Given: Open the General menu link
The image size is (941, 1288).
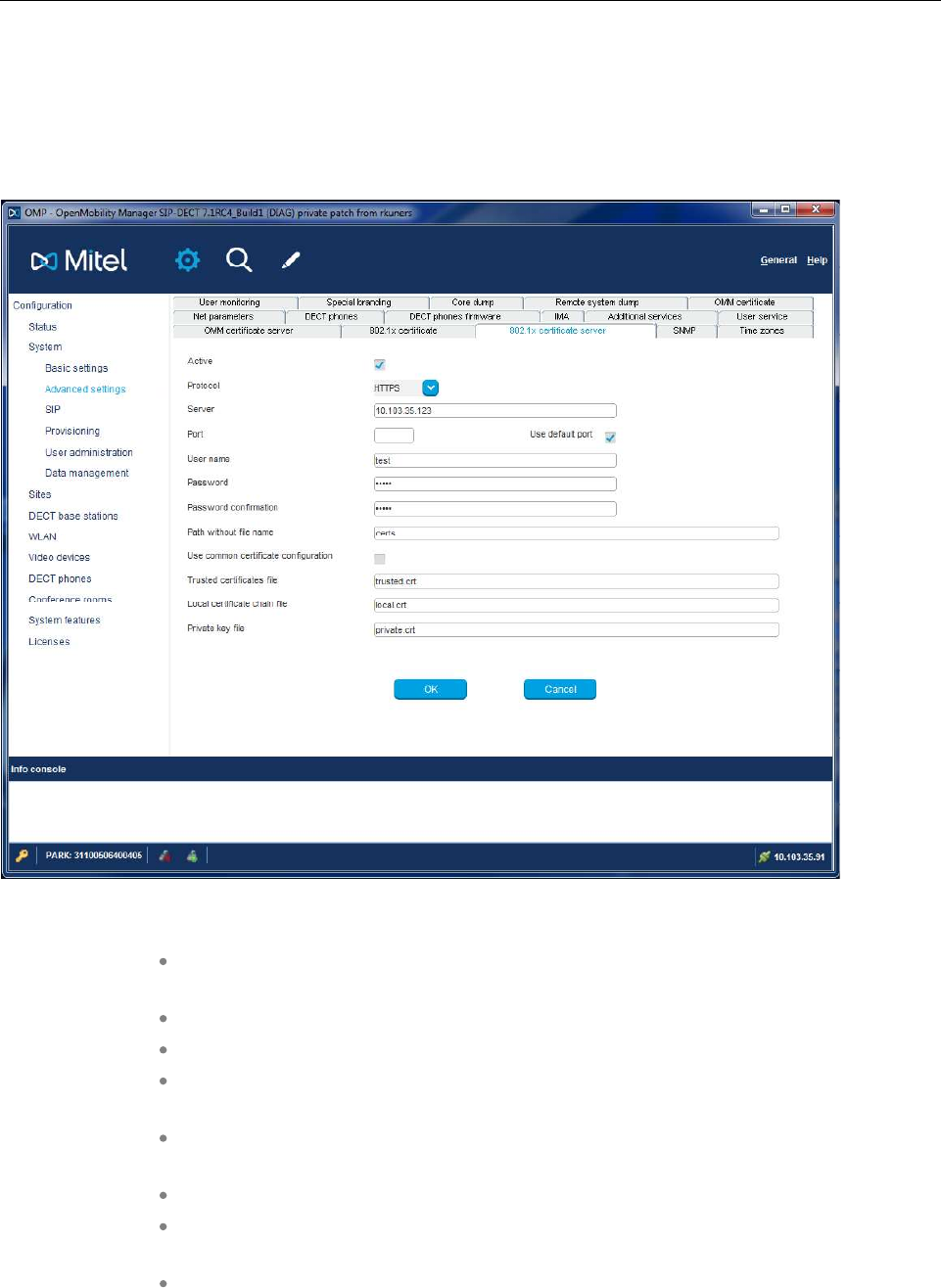Looking at the screenshot, I should (x=778, y=260).
